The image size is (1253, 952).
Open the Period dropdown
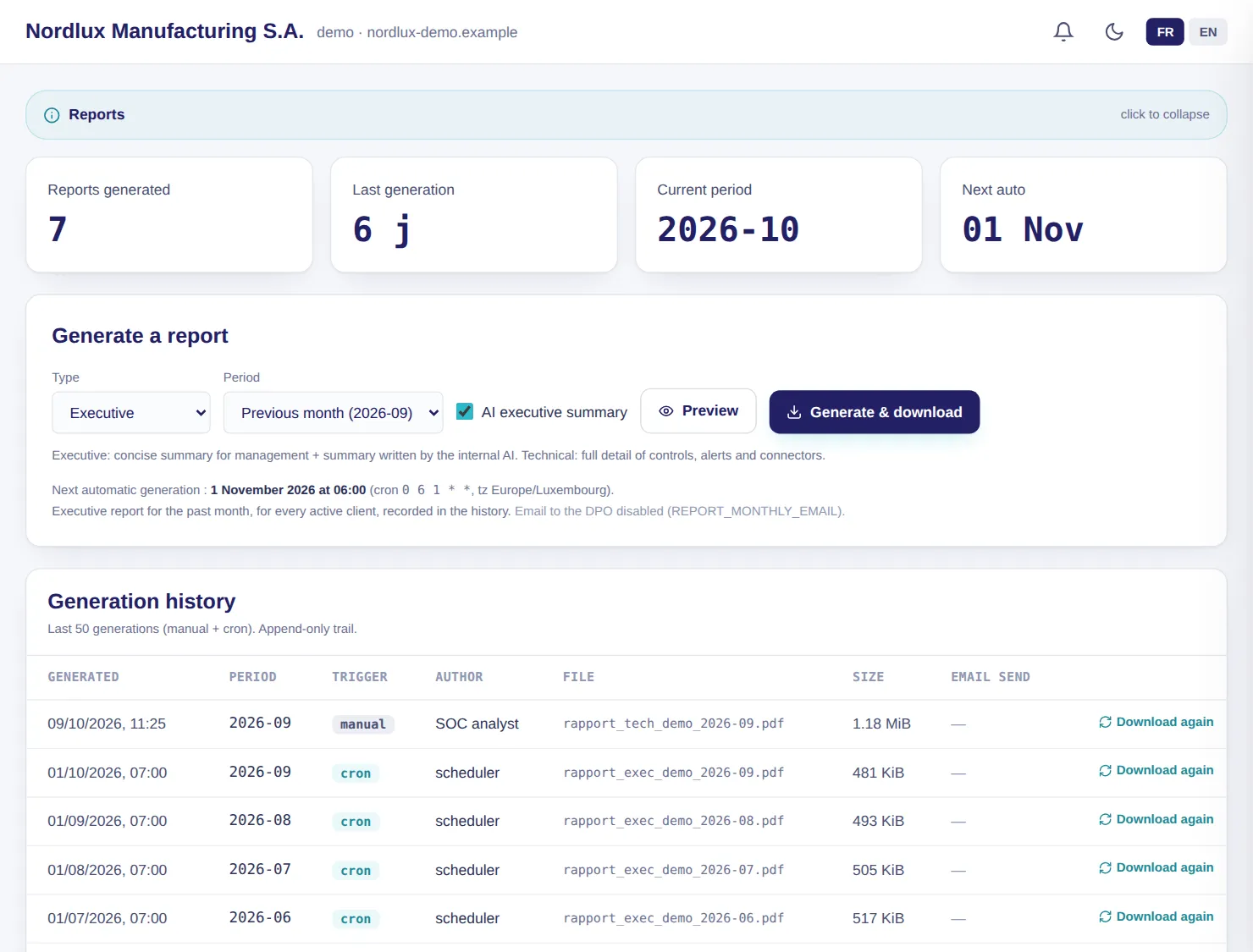click(x=334, y=413)
